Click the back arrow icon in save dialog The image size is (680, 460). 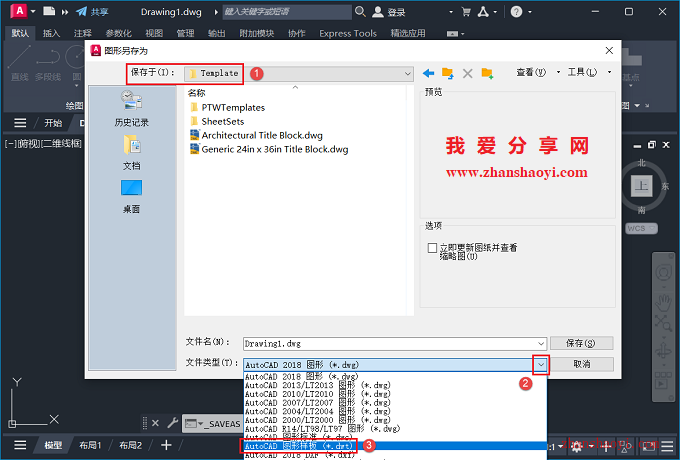428,73
